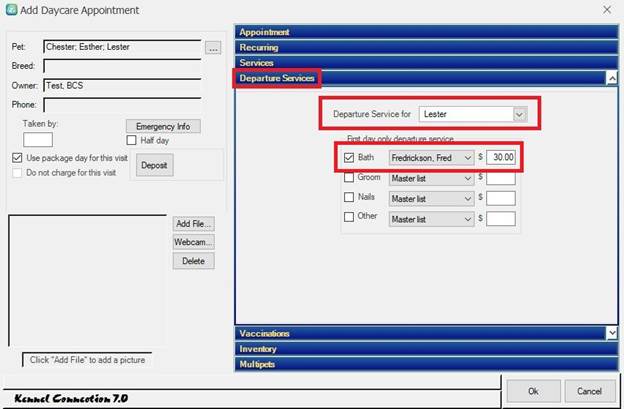Viewport: 624px width, 409px height.
Task: Click the Webcam... button
Action: pos(193,242)
